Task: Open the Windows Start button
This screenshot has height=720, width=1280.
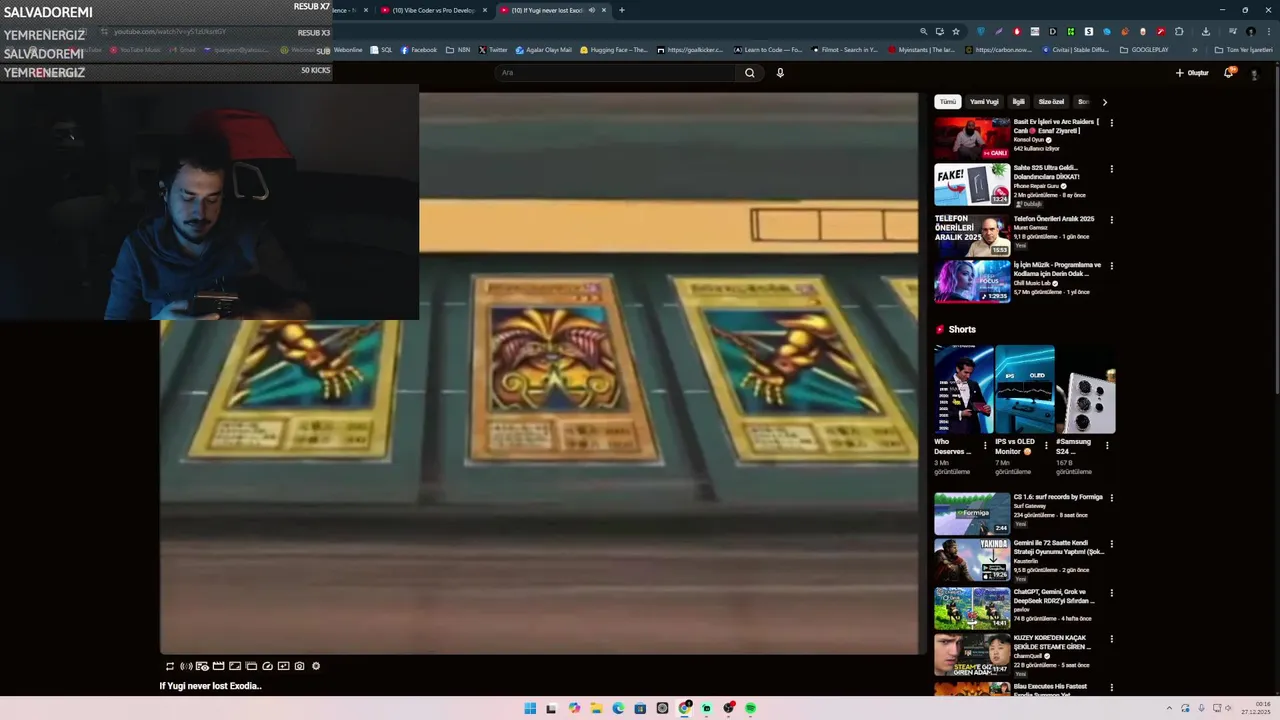Action: [530, 708]
